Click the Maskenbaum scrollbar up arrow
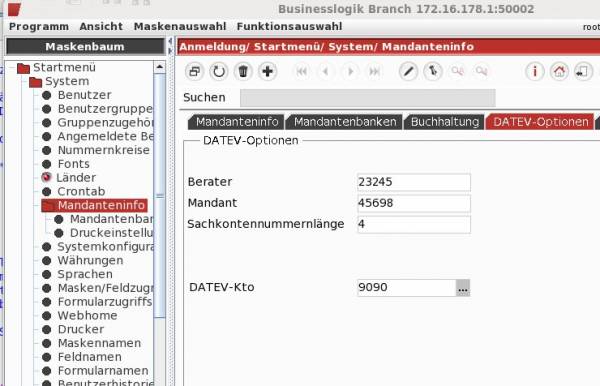600x386 pixels. 160,67
